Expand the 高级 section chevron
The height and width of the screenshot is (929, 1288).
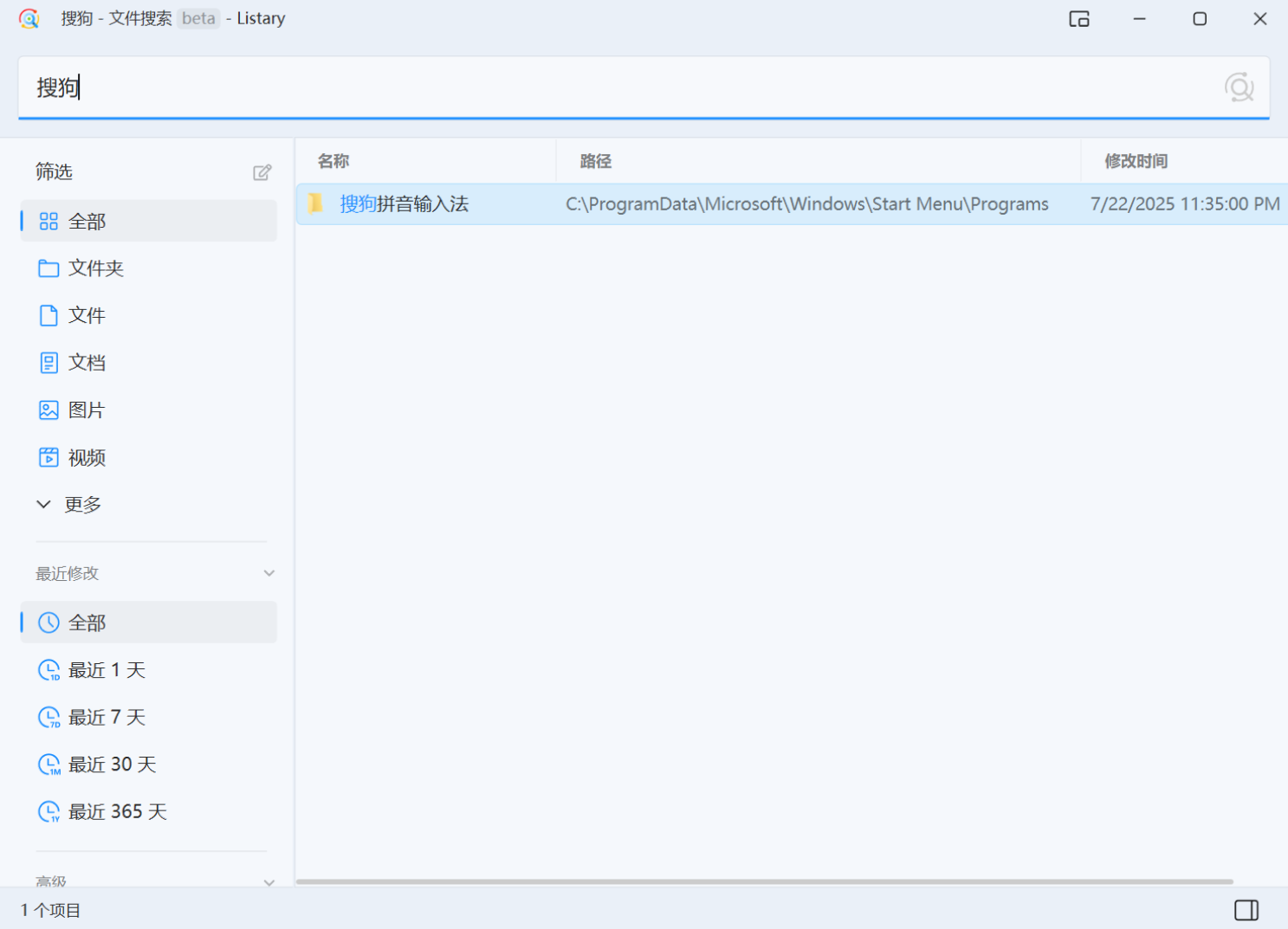point(269,882)
